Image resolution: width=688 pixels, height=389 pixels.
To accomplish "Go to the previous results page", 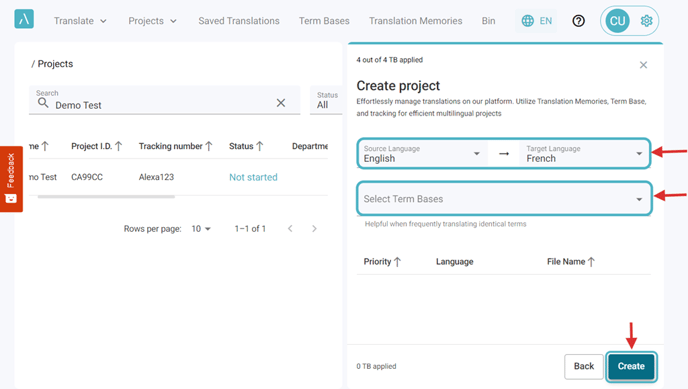I will click(290, 228).
